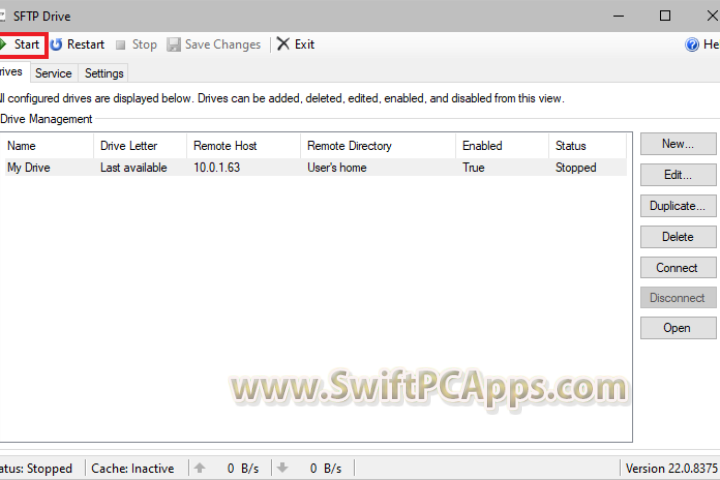This screenshot has width=720, height=480.
Task: Click the green Start play icon
Action: pyautogui.click(x=3, y=45)
